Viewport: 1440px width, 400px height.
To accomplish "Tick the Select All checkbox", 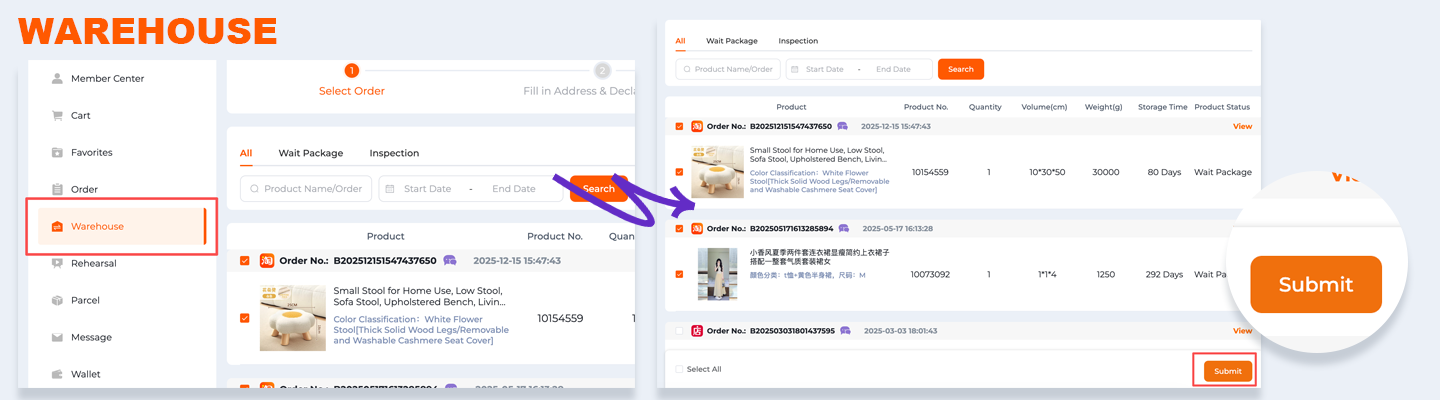I will [x=680, y=369].
